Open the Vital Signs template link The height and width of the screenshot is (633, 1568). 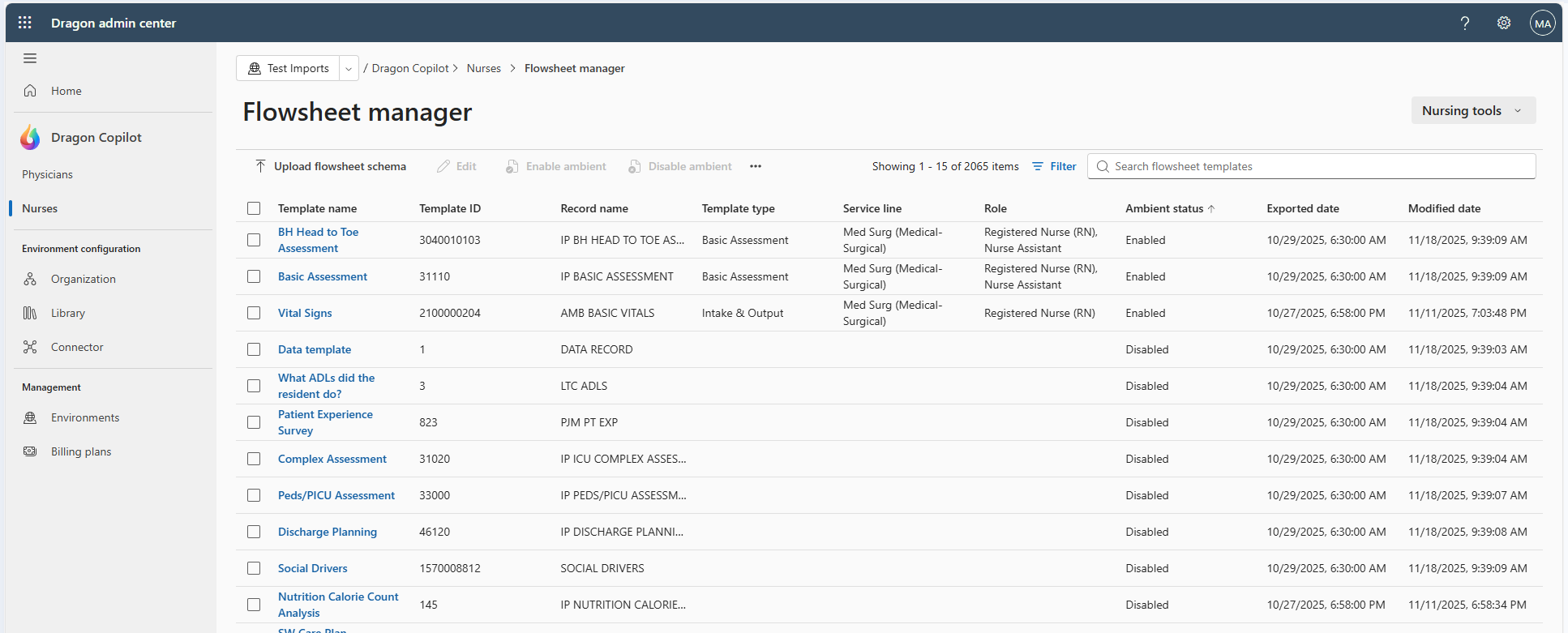pos(305,313)
